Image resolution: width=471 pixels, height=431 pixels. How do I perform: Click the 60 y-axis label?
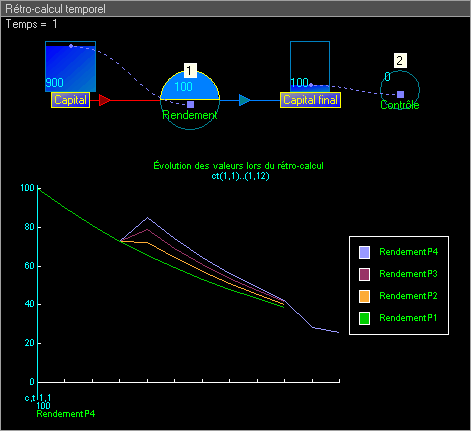pyautogui.click(x=29, y=266)
